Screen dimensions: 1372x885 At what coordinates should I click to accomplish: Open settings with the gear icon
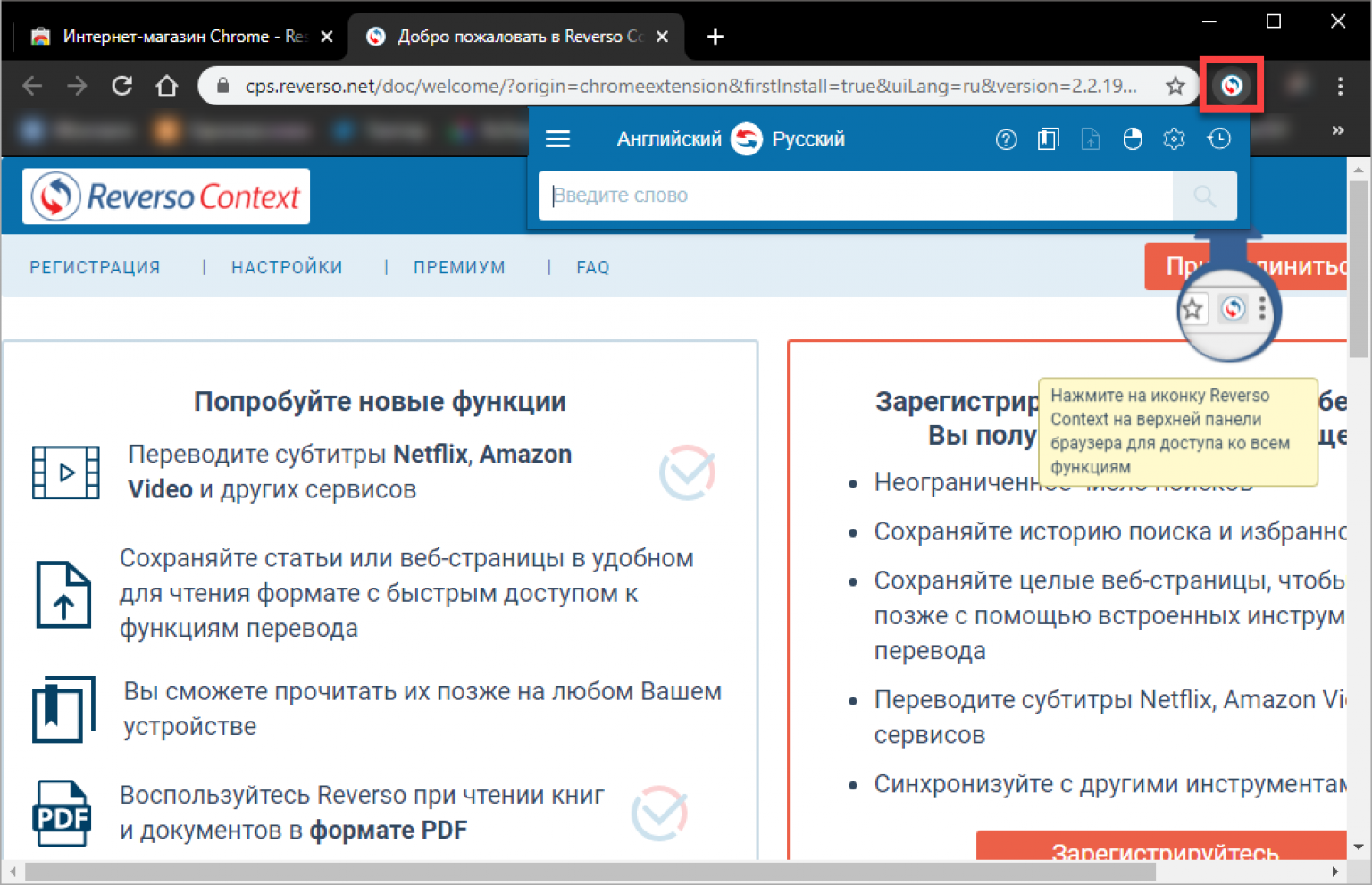point(1174,139)
